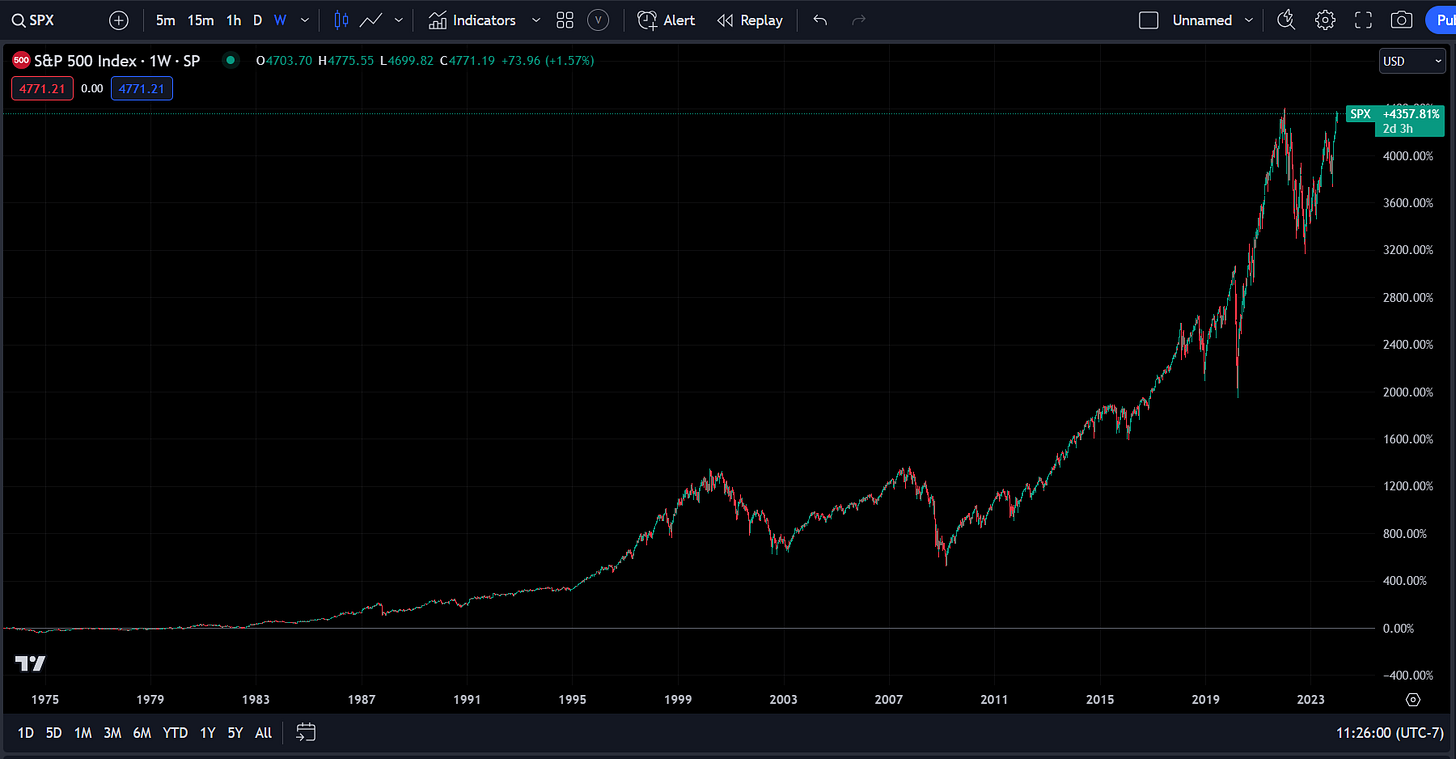Click the circled V toolbar icon
Screen dimensions: 1456x759
[598, 20]
